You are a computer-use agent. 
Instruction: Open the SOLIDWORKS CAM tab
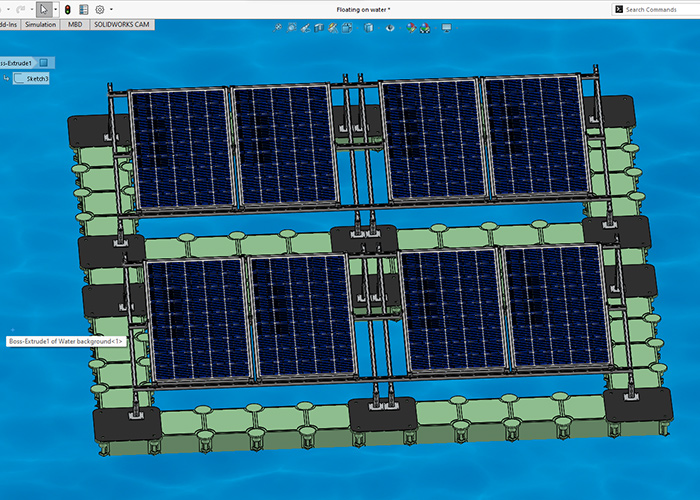coord(122,24)
